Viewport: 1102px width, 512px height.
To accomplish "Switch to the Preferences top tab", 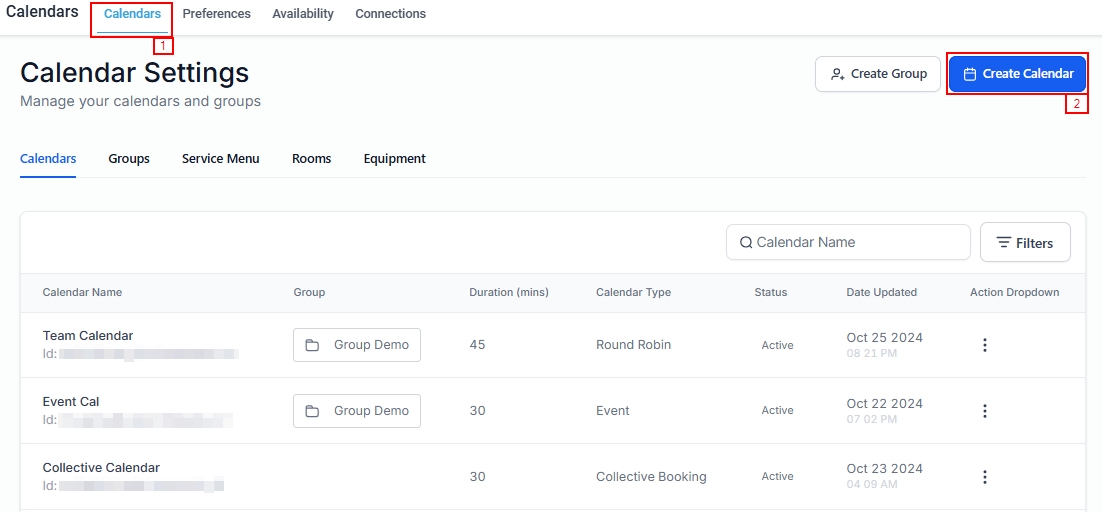I will pyautogui.click(x=216, y=14).
